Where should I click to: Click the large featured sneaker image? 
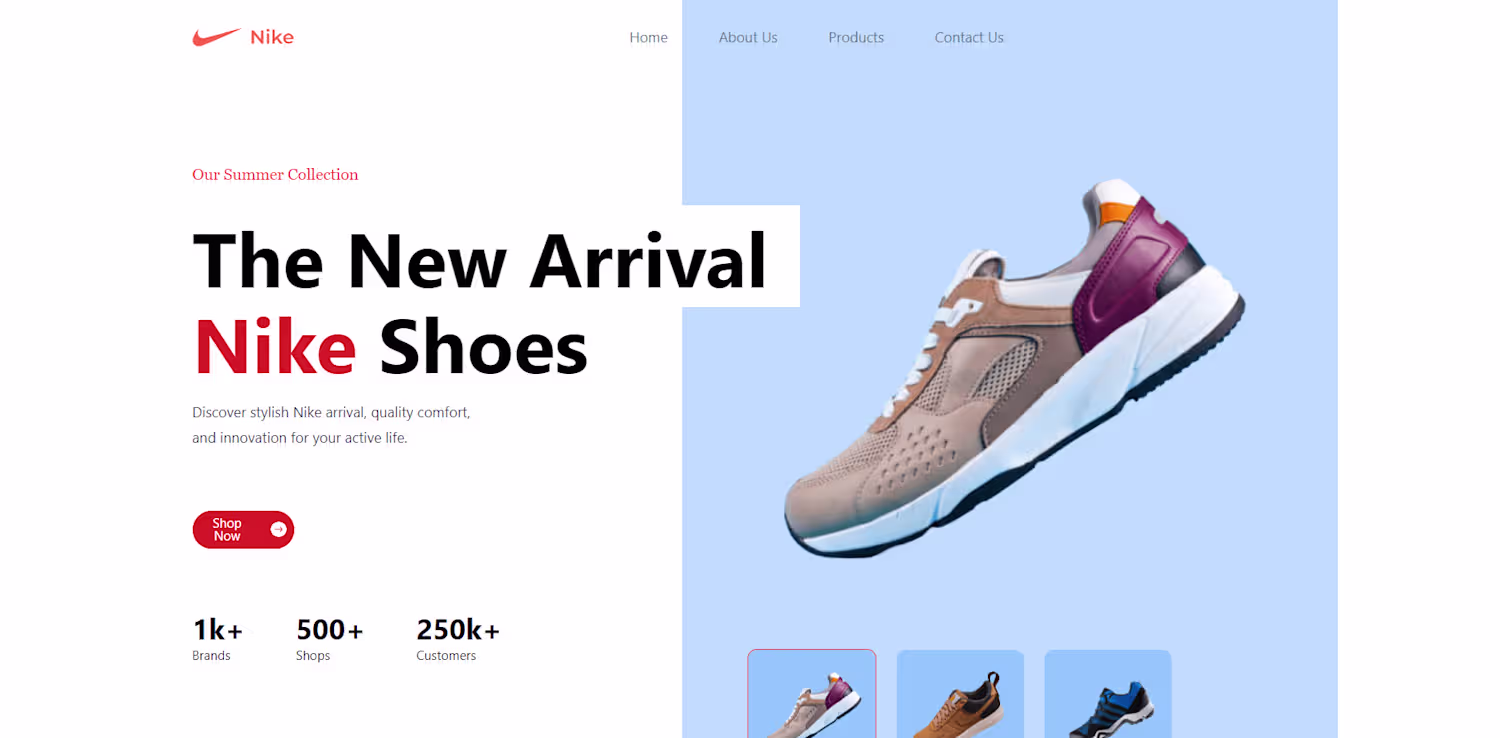pyautogui.click(x=1014, y=368)
